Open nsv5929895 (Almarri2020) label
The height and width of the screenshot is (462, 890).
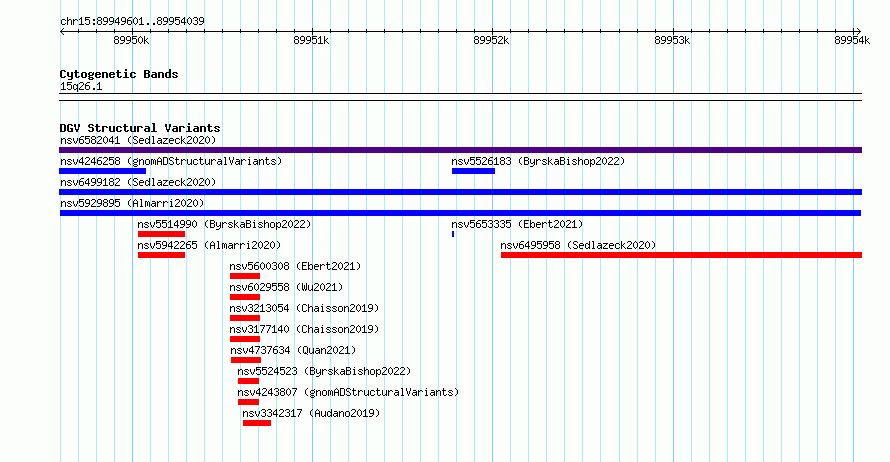click(132, 203)
